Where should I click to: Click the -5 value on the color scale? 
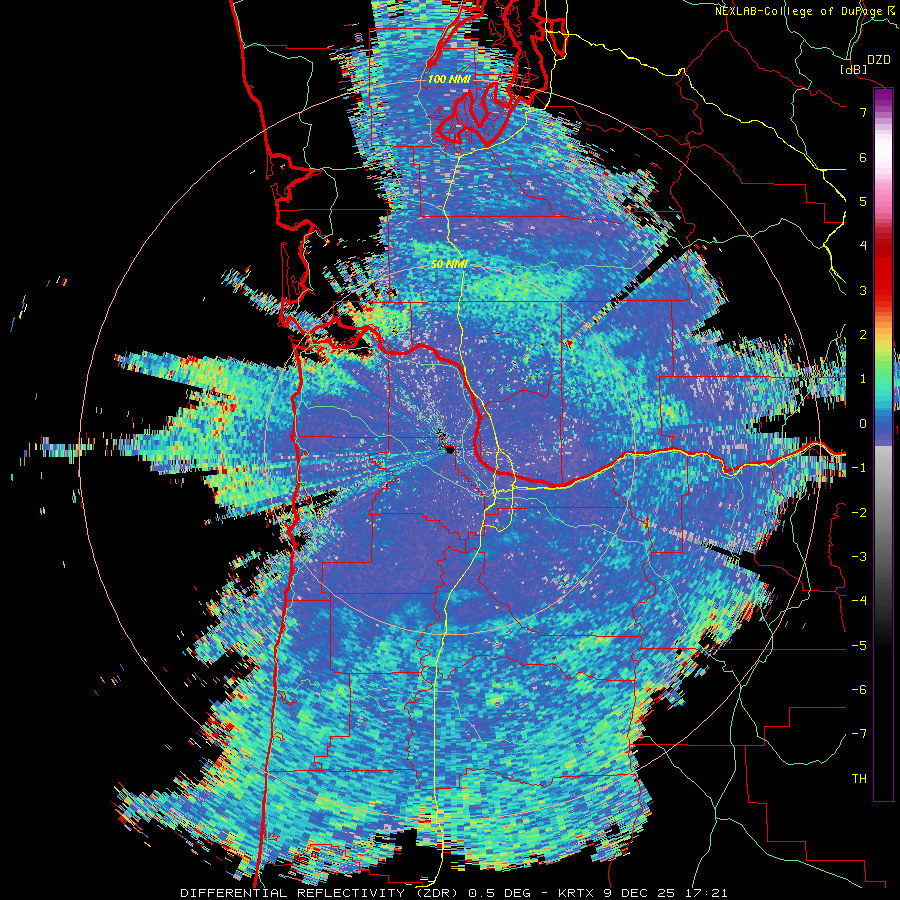(859, 646)
